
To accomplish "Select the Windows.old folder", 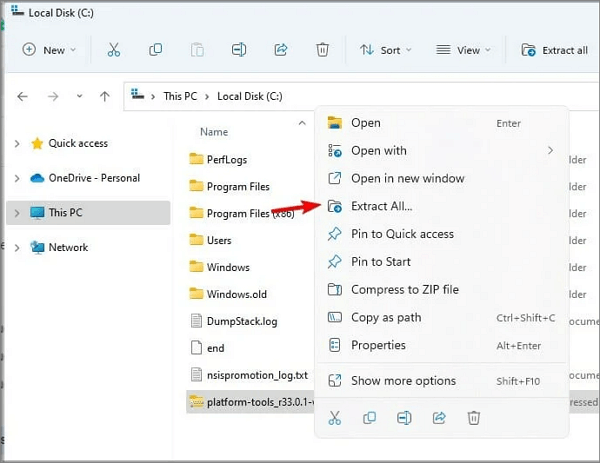I will coord(237,294).
